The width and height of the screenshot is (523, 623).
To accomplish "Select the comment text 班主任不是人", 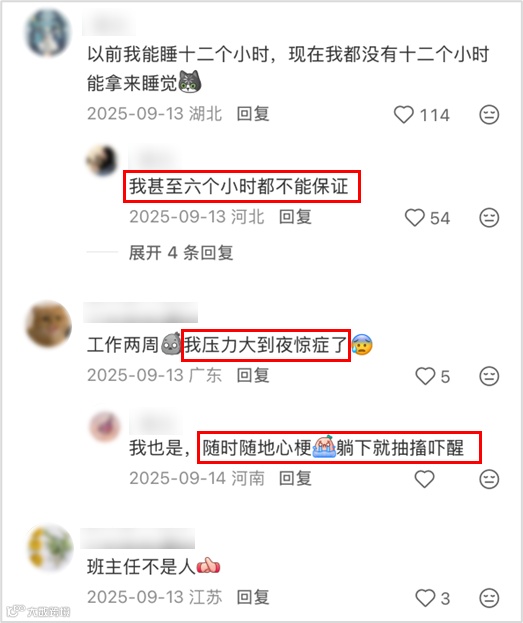I will 141,567.
